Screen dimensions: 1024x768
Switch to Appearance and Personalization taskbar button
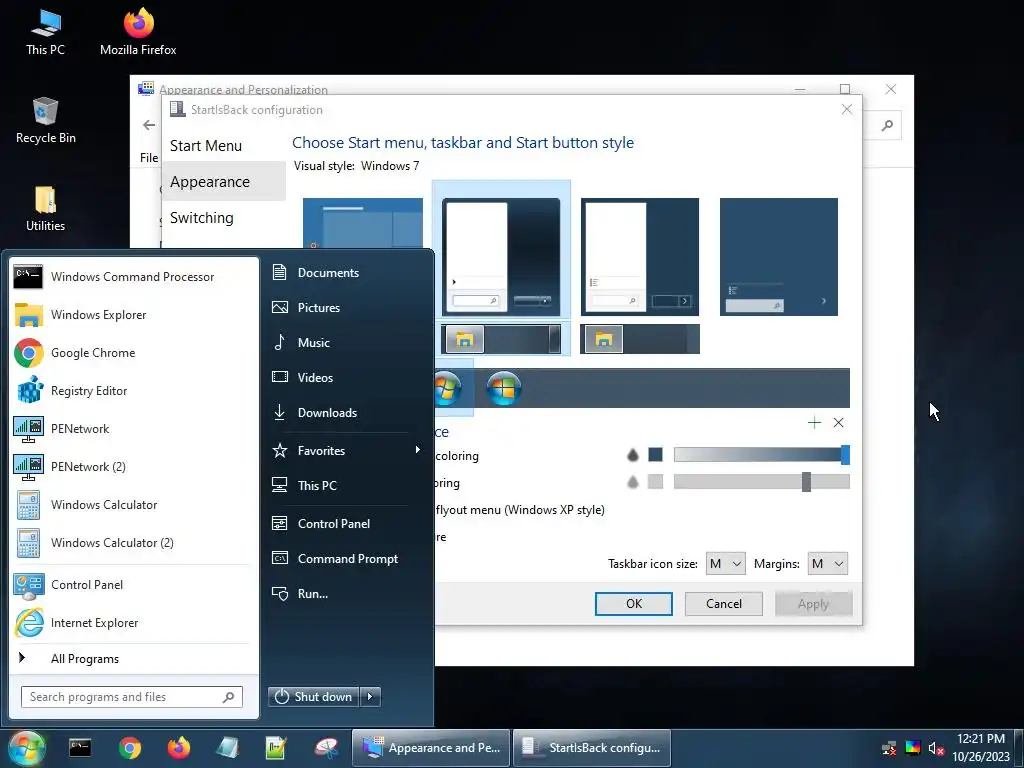point(431,748)
